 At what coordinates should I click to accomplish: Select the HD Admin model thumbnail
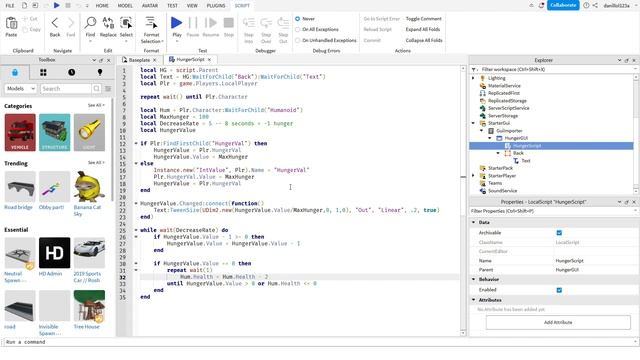[x=55, y=253]
